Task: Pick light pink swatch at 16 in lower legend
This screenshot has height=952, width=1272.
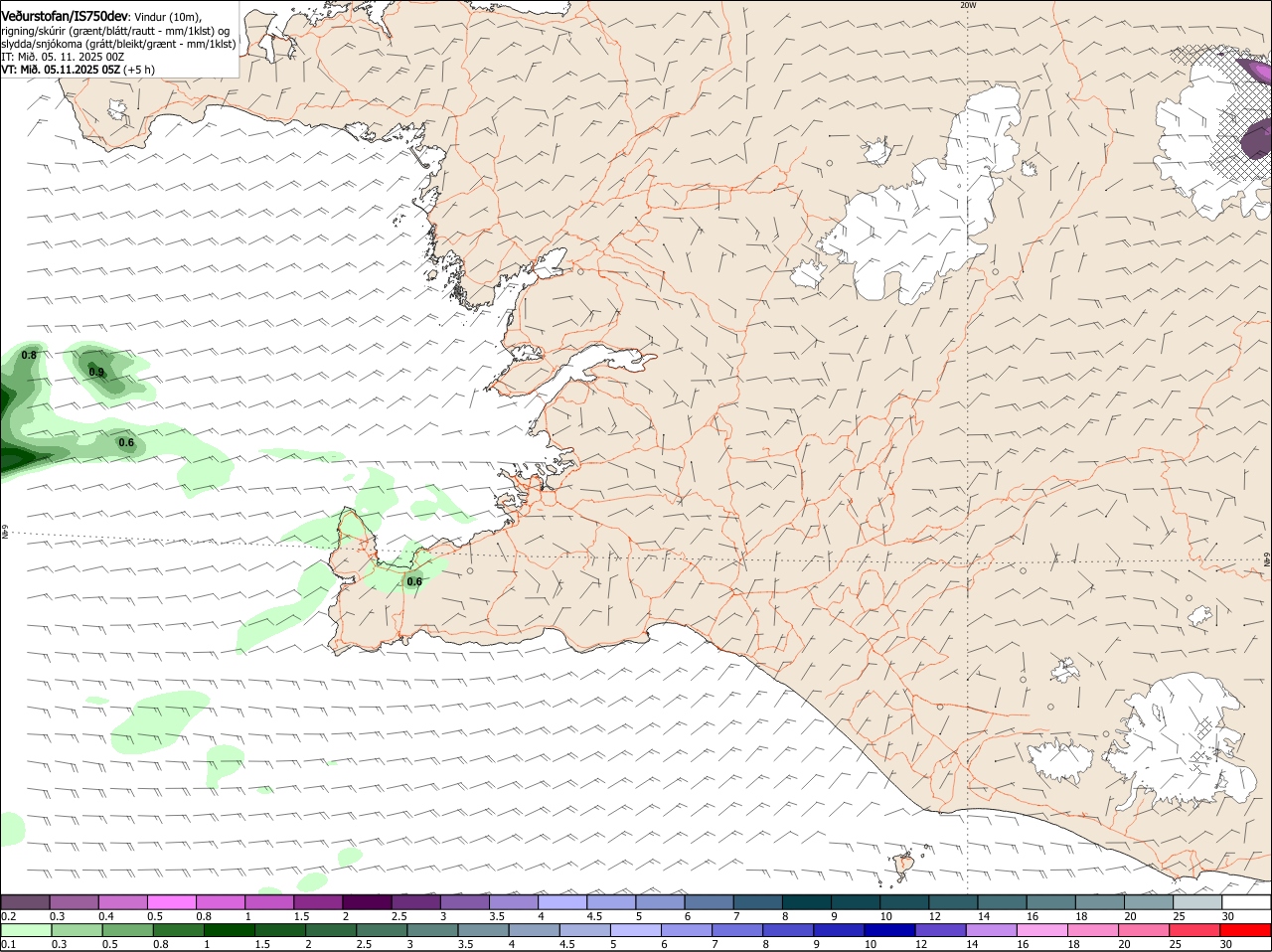Action: pyautogui.click(x=1041, y=930)
